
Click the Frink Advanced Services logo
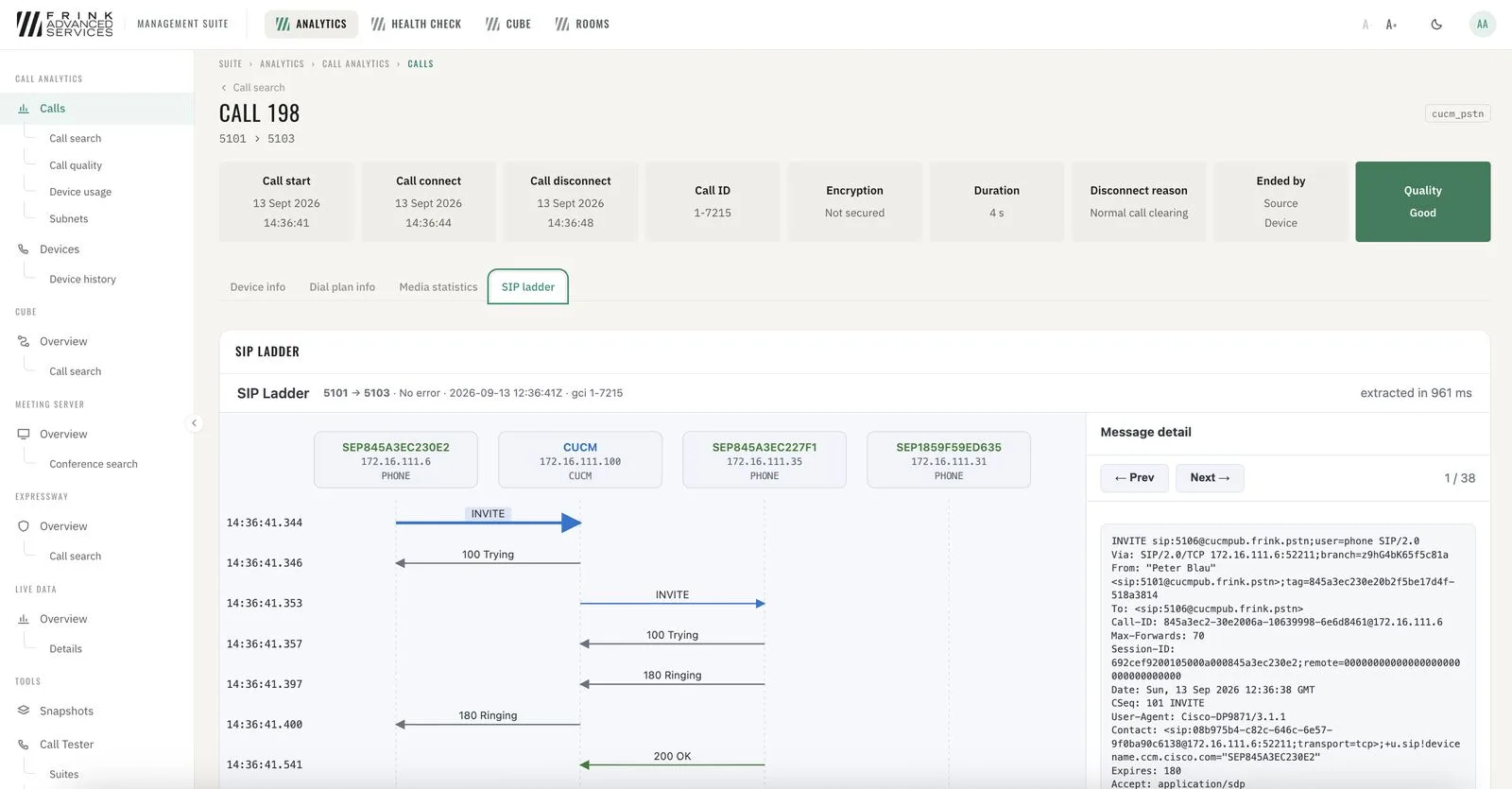(64, 24)
